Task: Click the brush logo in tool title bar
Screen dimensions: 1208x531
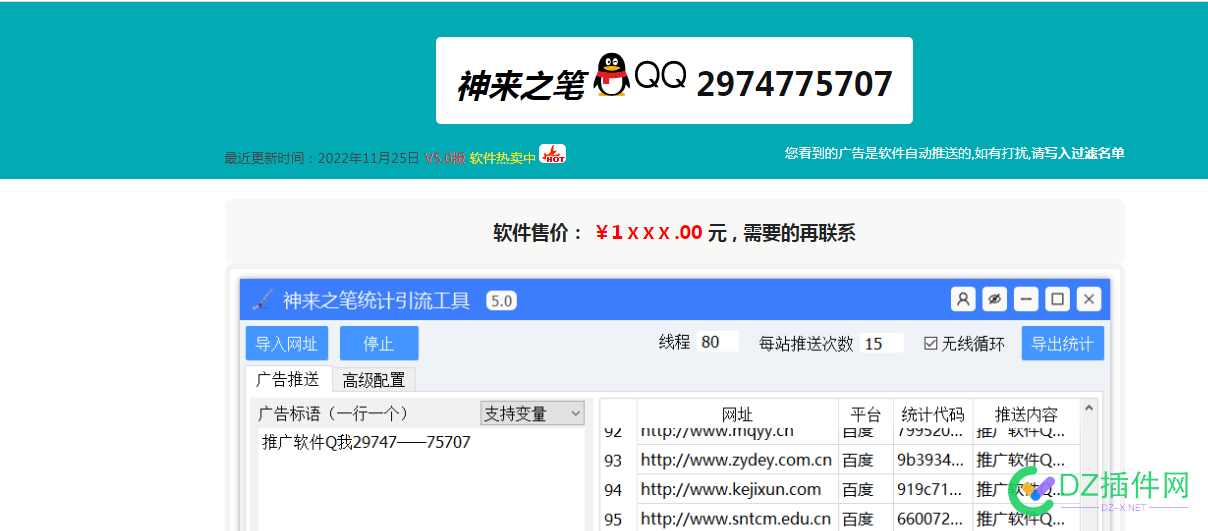Action: (262, 300)
